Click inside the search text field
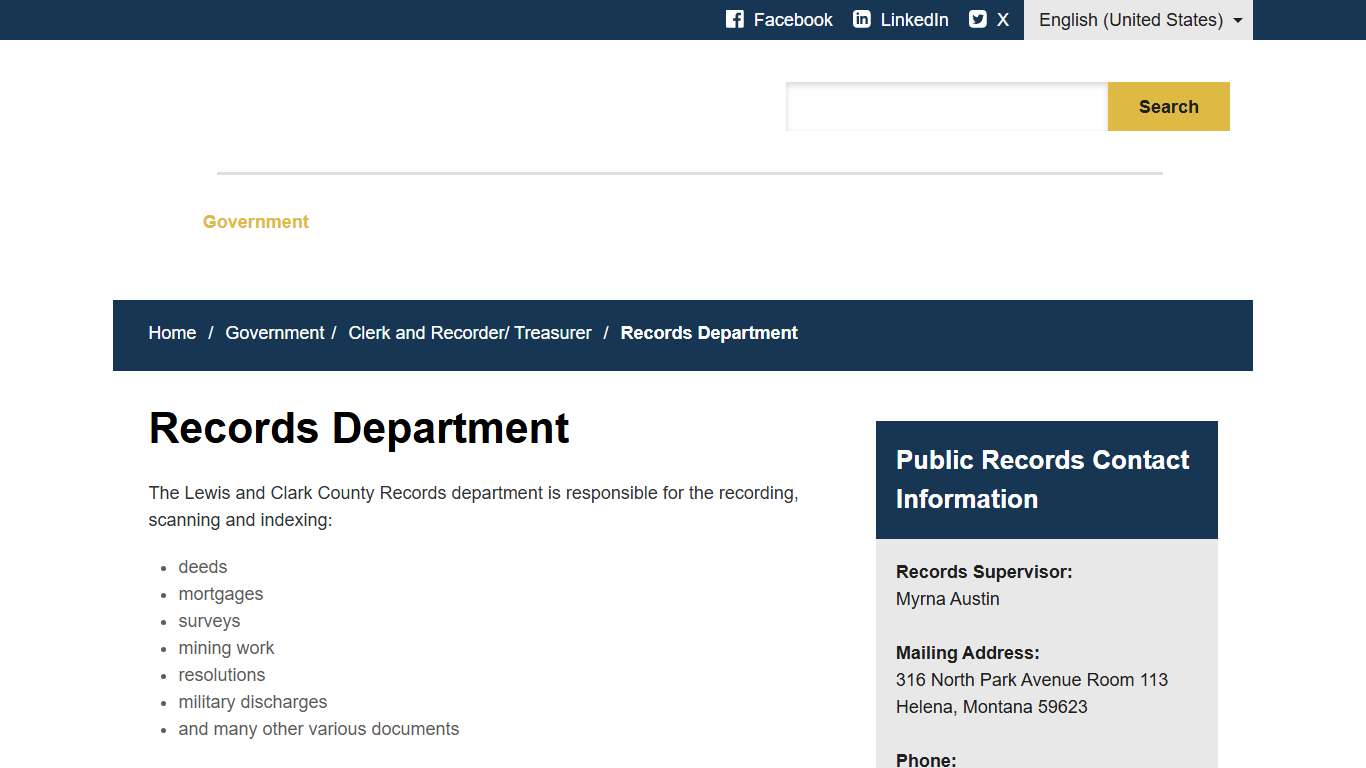Viewport: 1366px width, 768px height. [945, 106]
